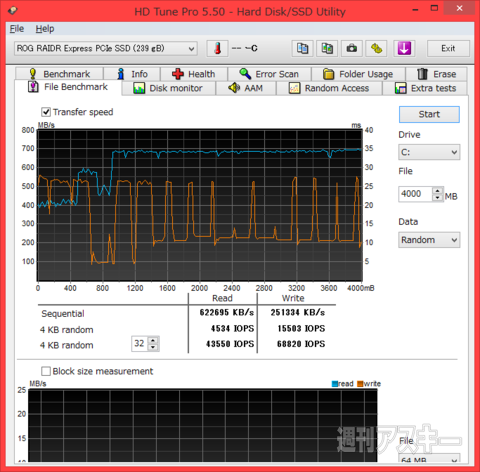This screenshot has height=472, width=480.
Task: Click the HD Tune app icon in title bar
Action: [x=13, y=10]
